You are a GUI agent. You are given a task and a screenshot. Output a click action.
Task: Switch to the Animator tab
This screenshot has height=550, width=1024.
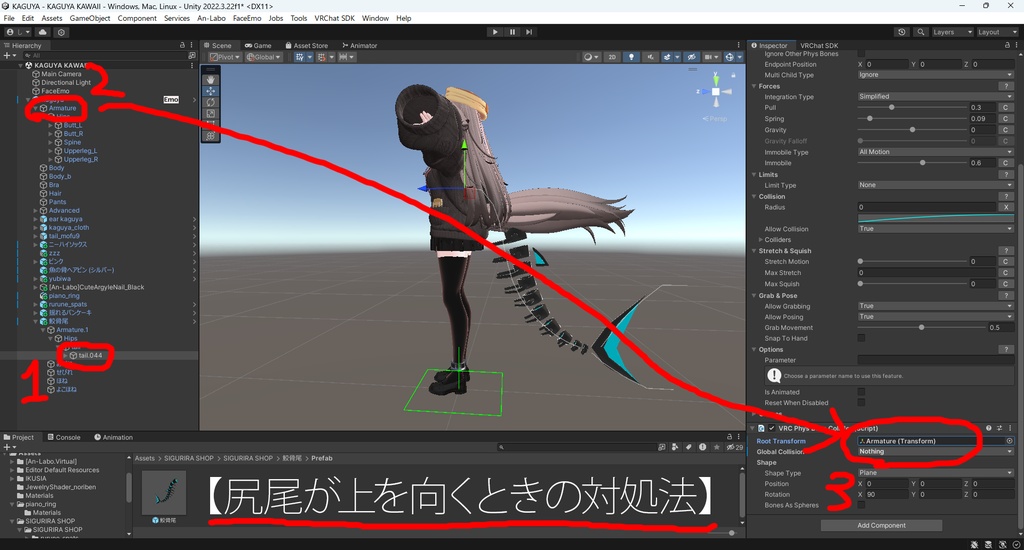pyautogui.click(x=359, y=46)
